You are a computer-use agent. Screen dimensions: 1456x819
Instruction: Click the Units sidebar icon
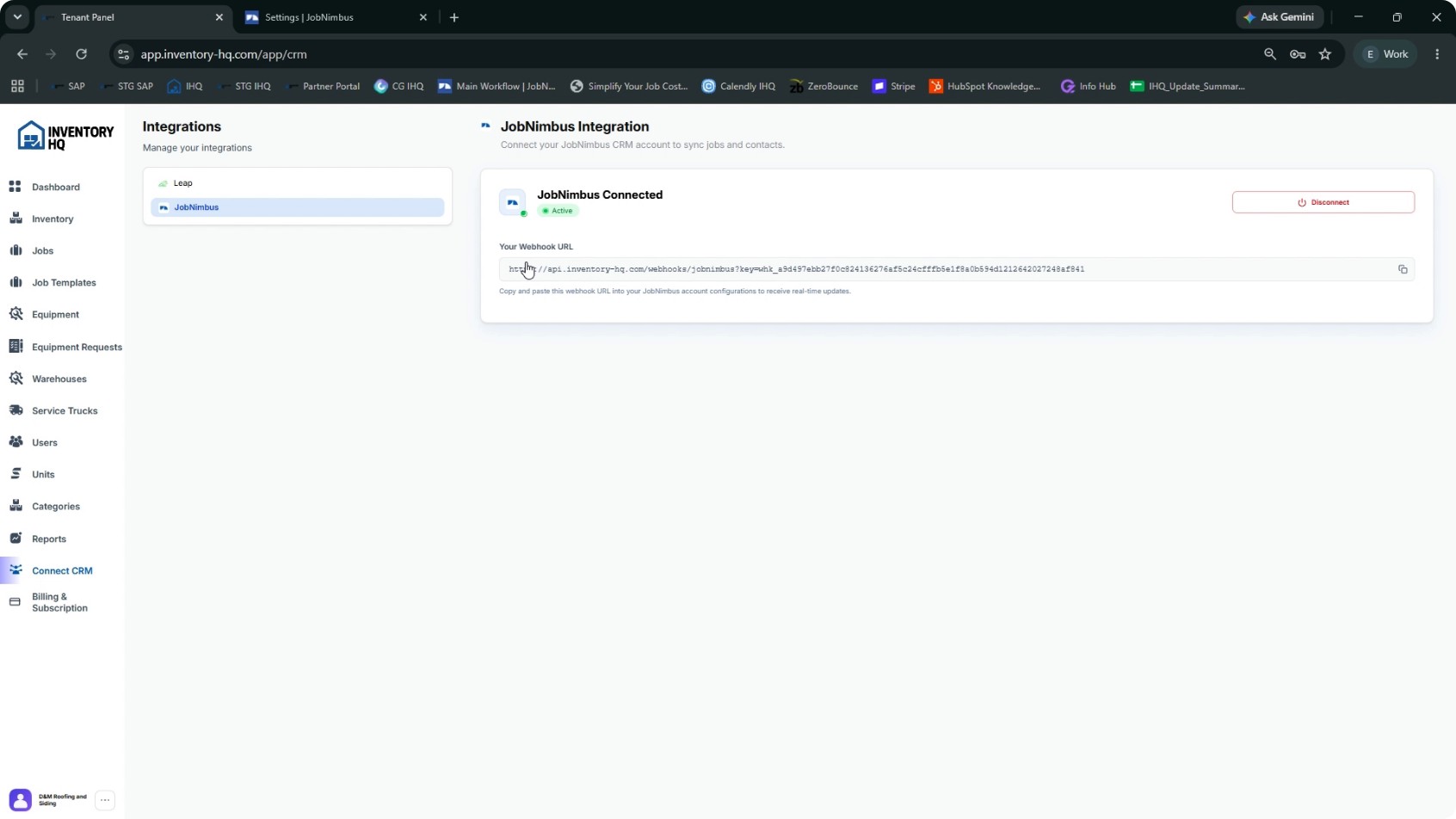[x=15, y=474]
